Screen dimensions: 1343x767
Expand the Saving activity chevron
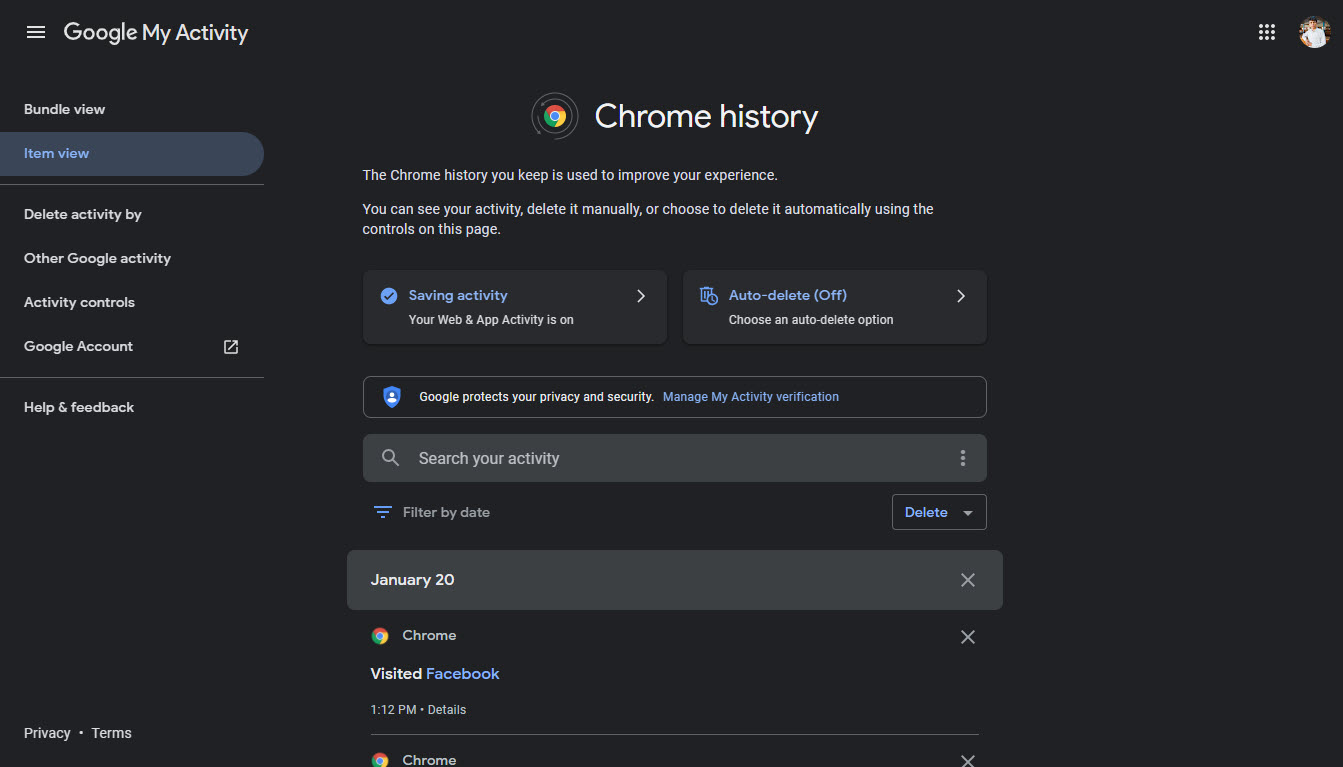[641, 296]
